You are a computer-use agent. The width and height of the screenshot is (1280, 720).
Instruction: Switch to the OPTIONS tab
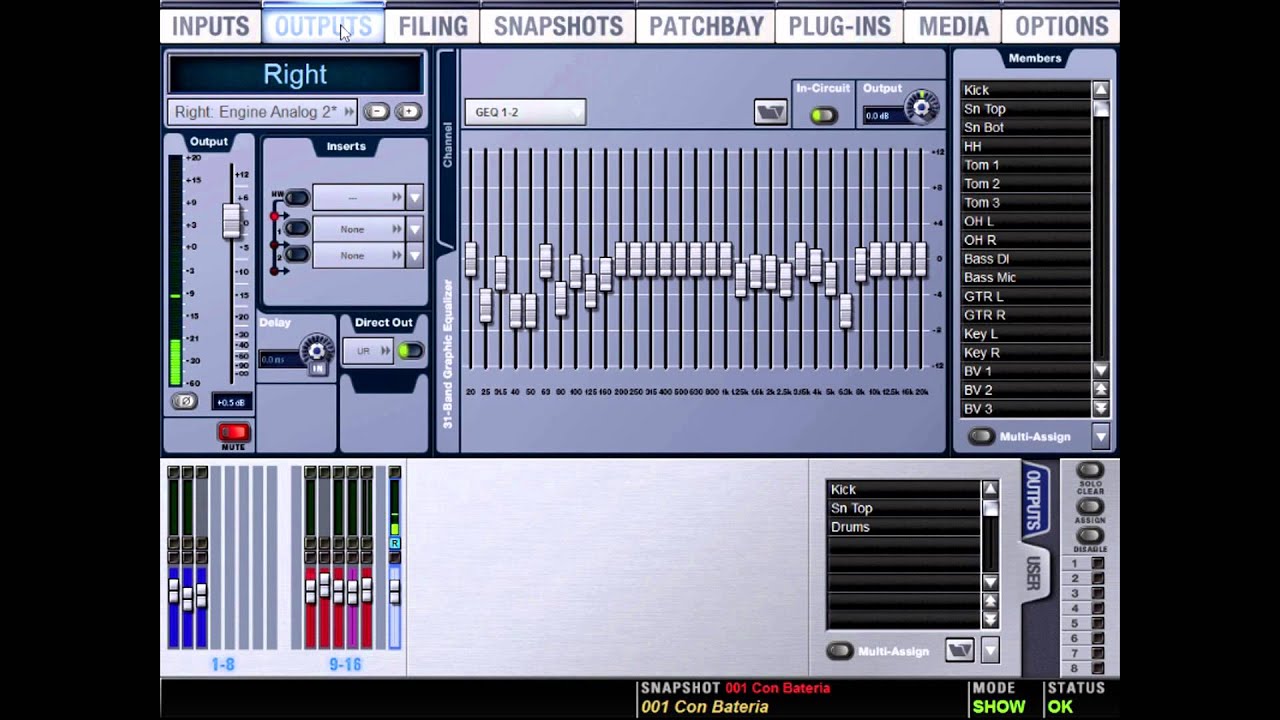(x=1061, y=26)
